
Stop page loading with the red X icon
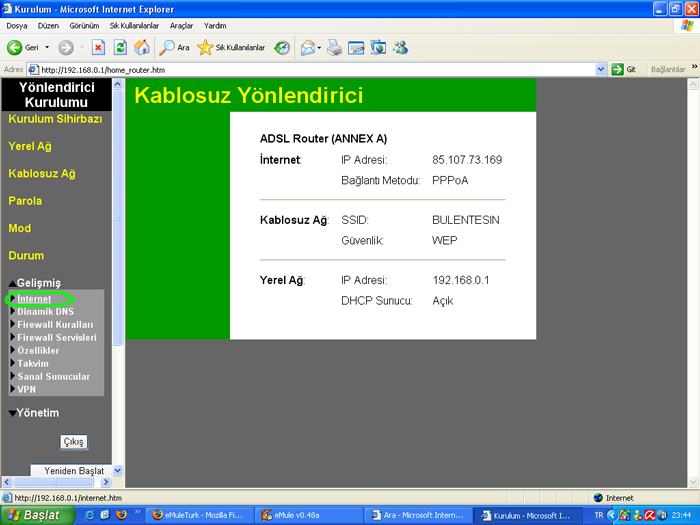98,47
